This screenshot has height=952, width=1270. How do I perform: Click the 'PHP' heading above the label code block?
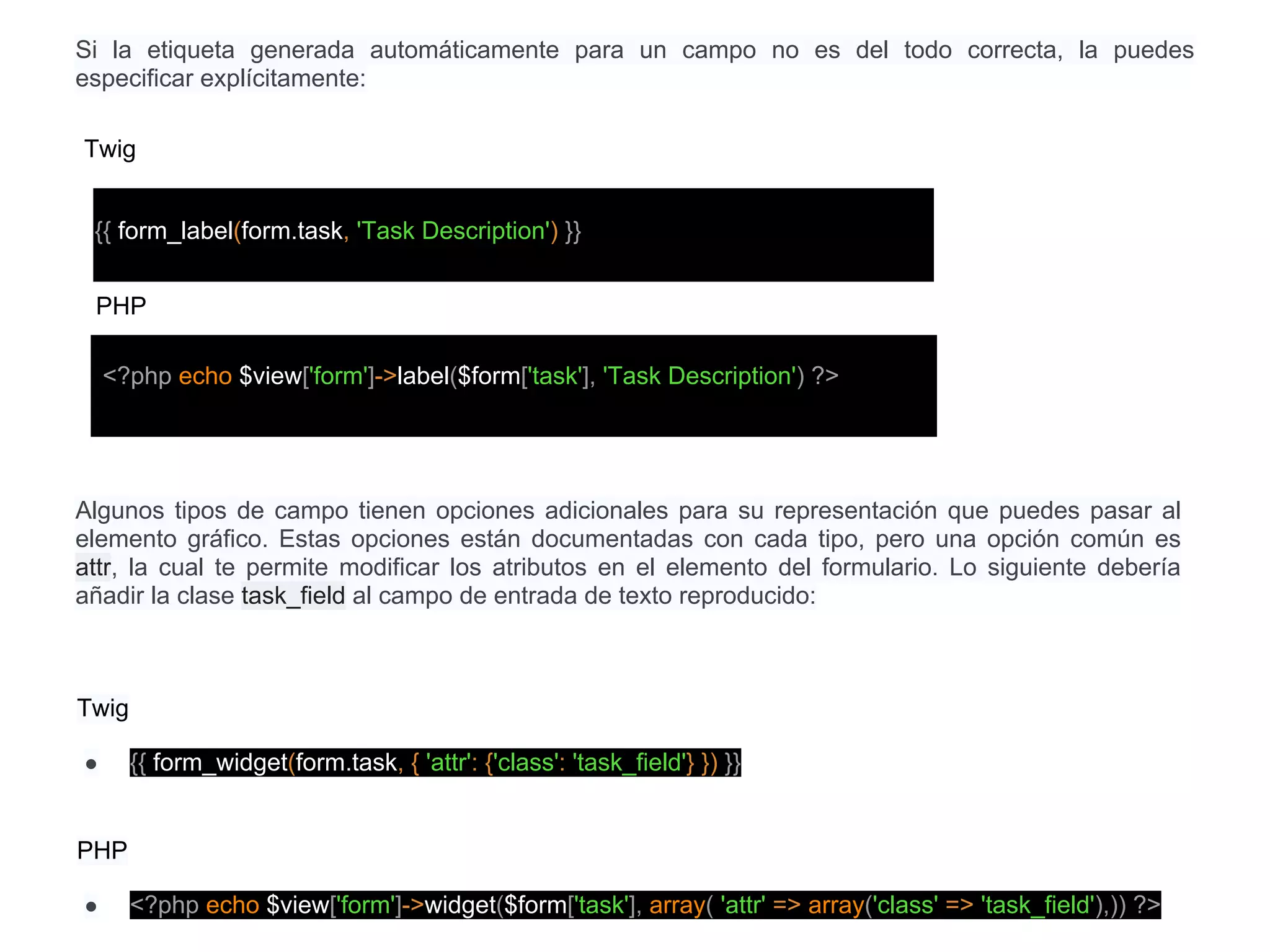click(x=121, y=306)
